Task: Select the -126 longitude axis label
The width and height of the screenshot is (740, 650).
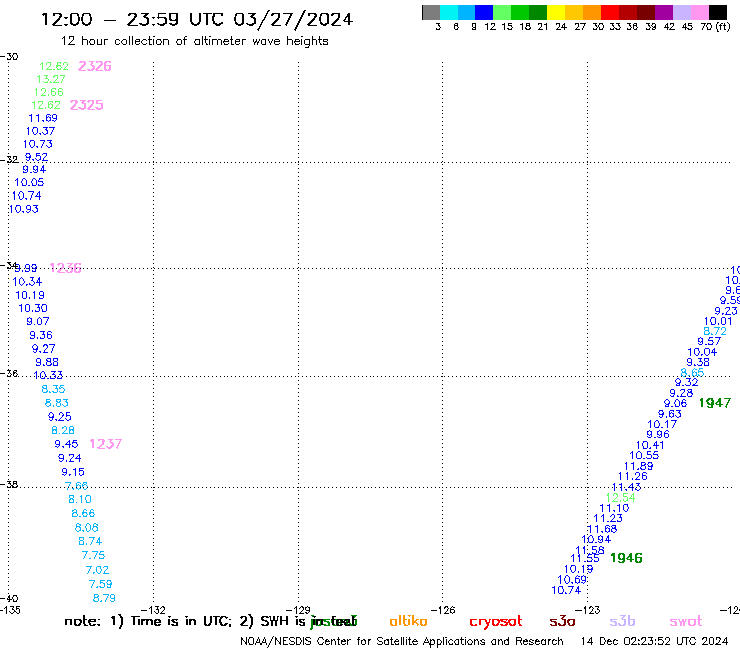Action: [443, 610]
